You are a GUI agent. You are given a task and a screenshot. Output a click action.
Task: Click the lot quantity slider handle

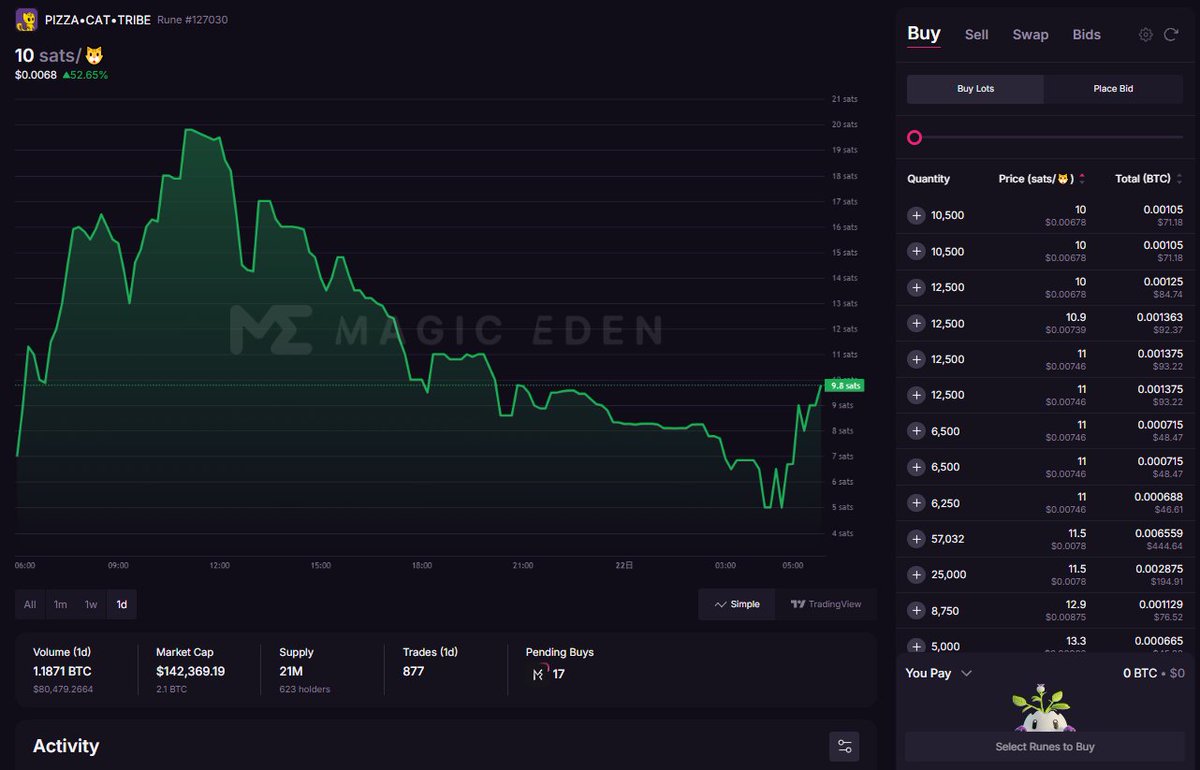coord(914,138)
